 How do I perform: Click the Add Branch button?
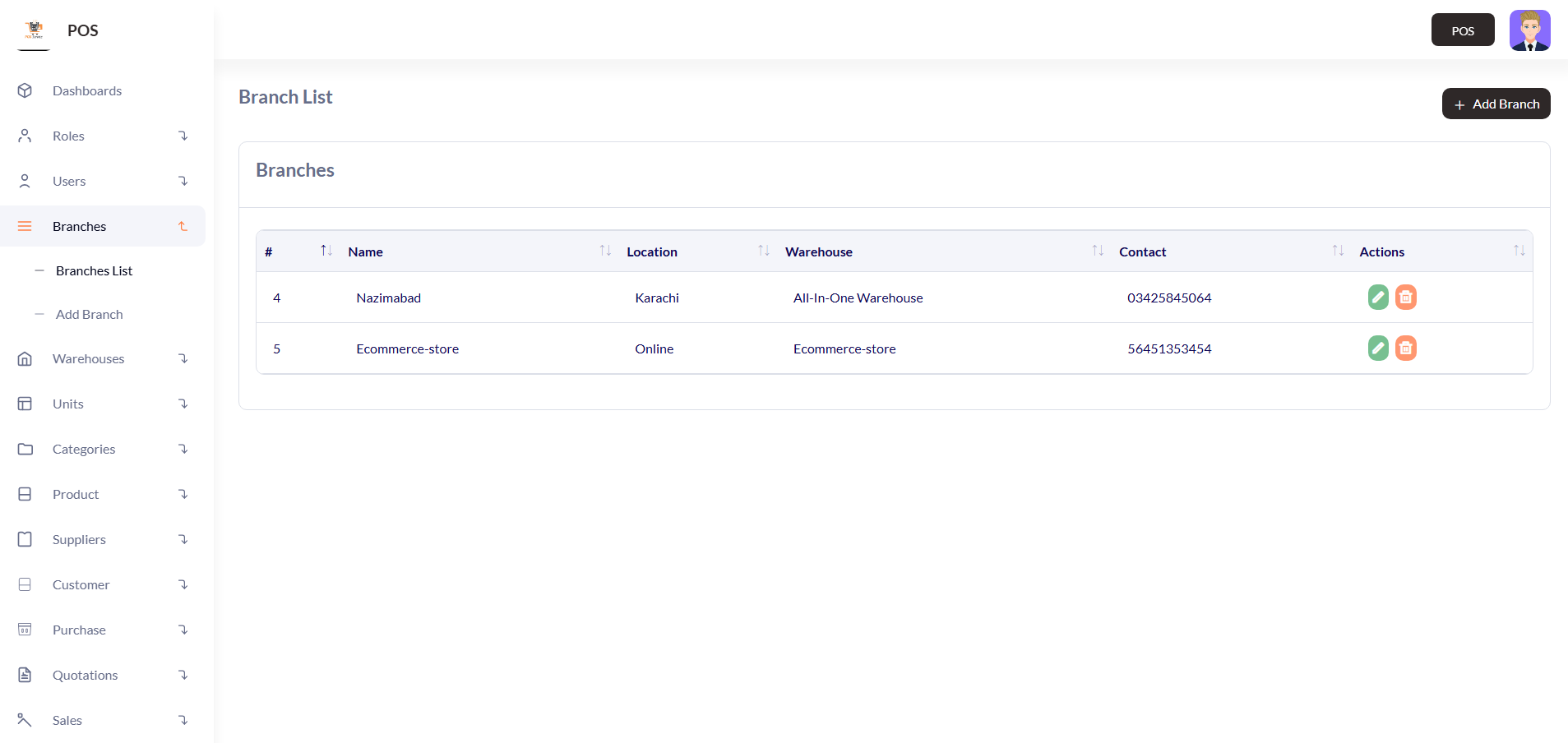tap(1496, 104)
